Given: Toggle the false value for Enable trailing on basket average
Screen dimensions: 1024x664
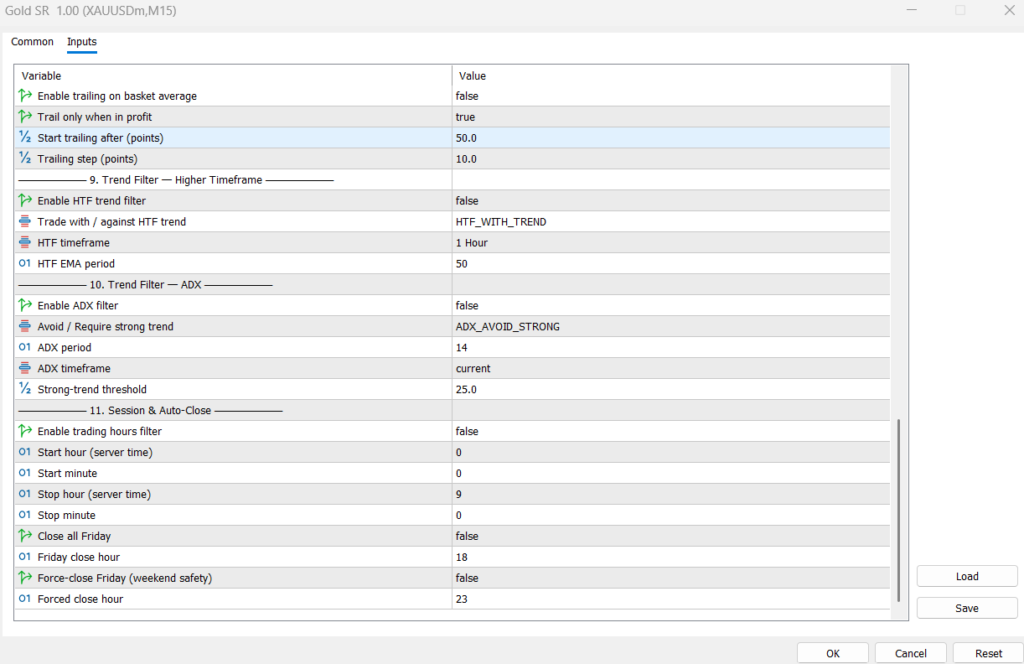Looking at the screenshot, I should click(x=671, y=96).
